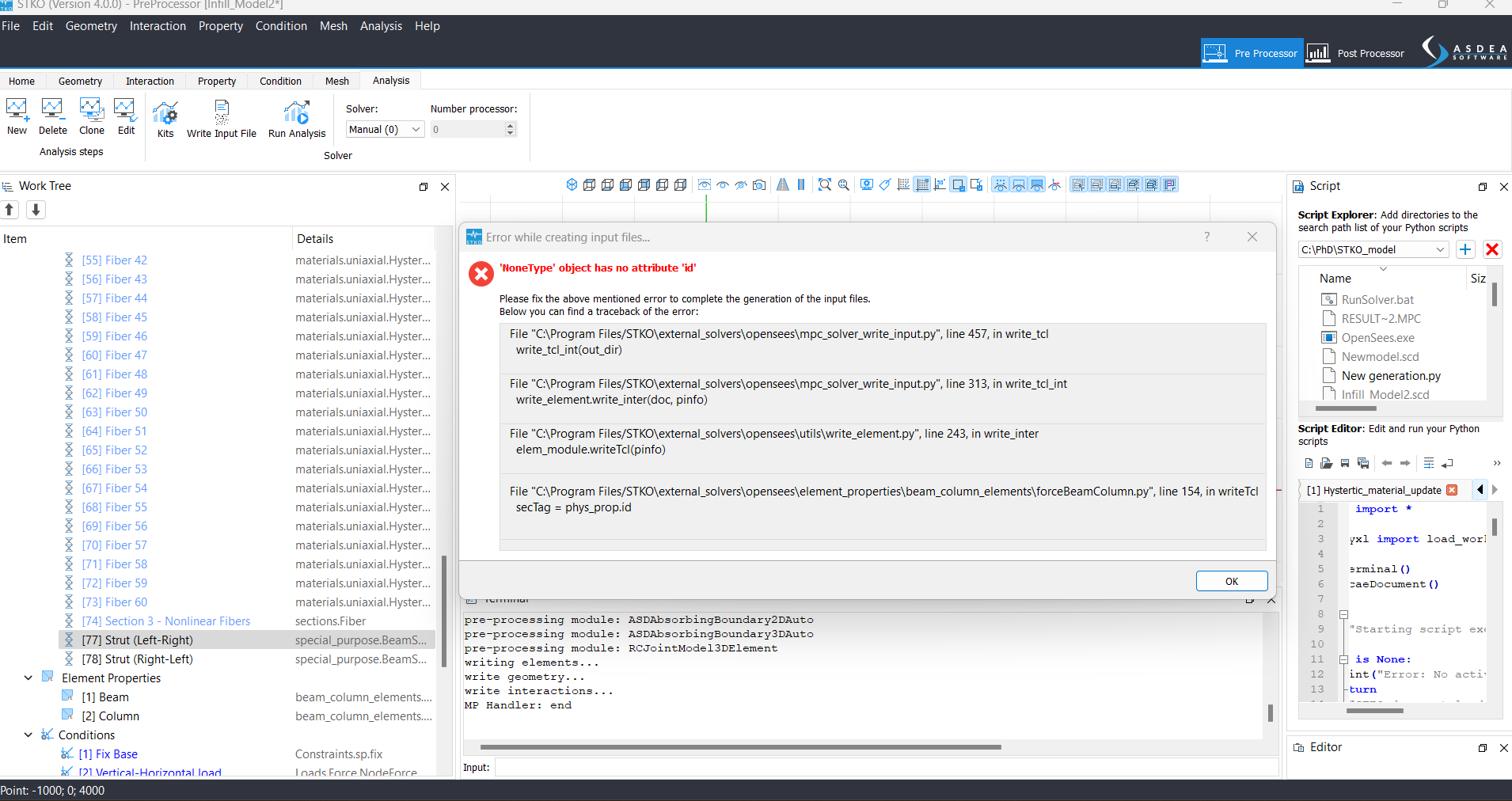Open the Interaction menu in the menu bar
The height and width of the screenshot is (801, 1512).
(158, 26)
